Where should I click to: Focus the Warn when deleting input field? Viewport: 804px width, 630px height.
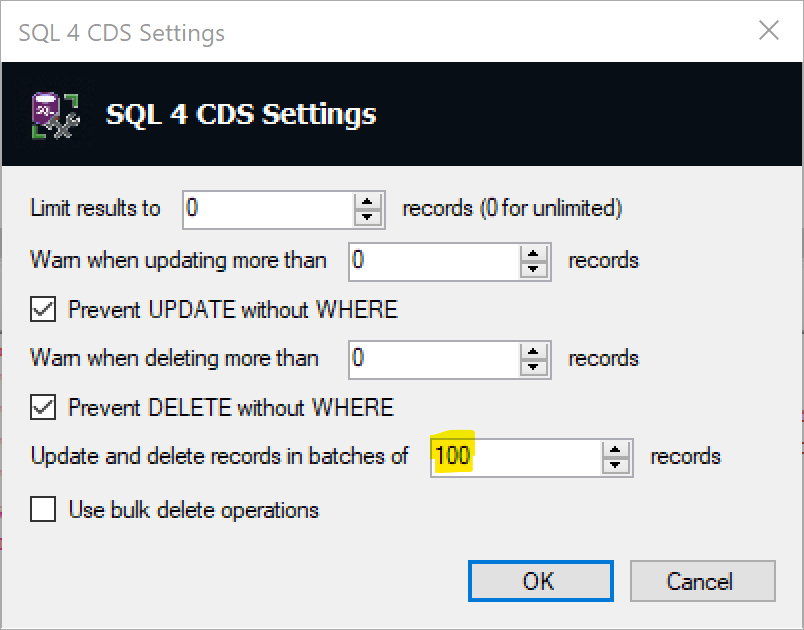[434, 359]
